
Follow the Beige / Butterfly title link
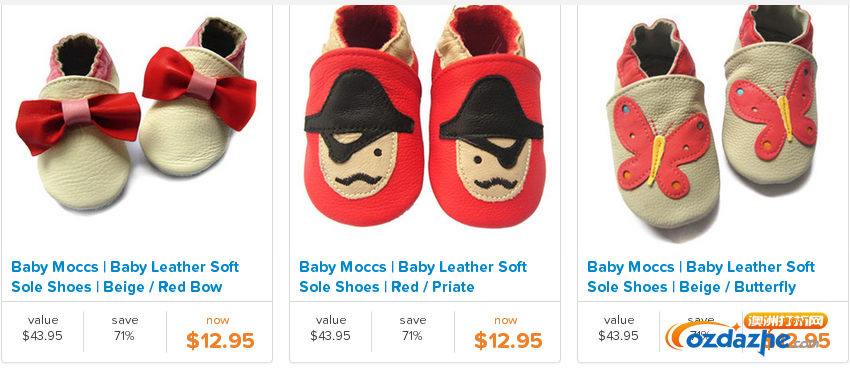click(x=701, y=277)
